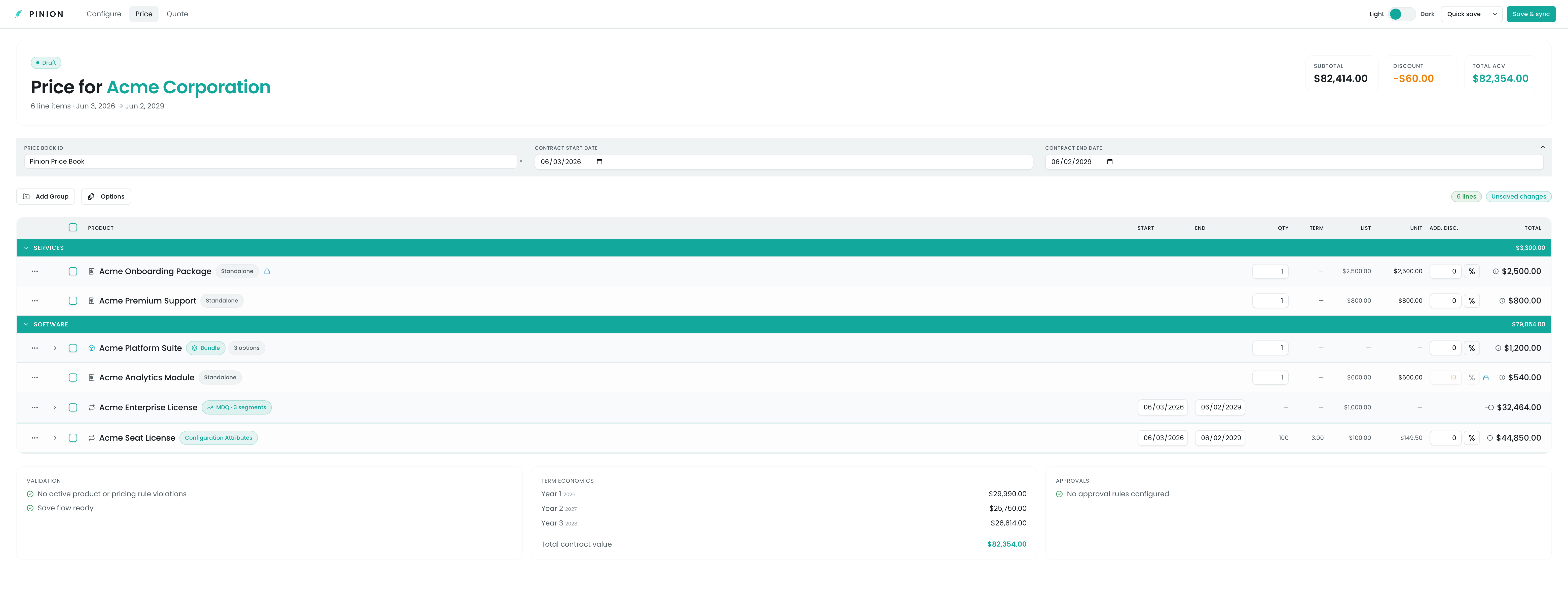Open calendar picker for Contract End Date
The width and height of the screenshot is (1568, 604).
(x=1110, y=162)
